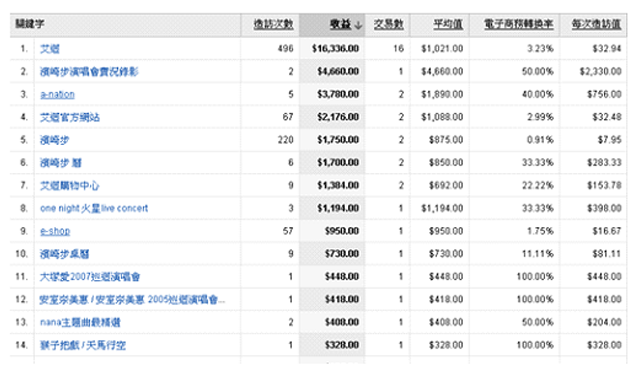Sort table by 造訪次數 header
Image resolution: width=640 pixels, height=379 pixels.
point(273,24)
